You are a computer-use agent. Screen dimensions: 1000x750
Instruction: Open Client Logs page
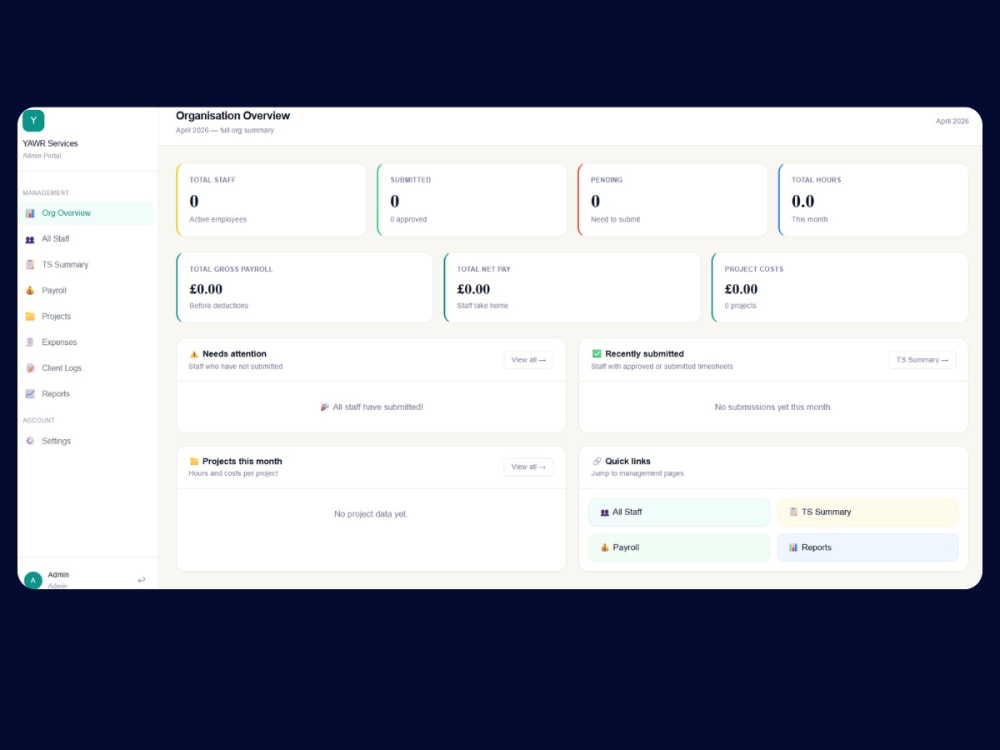click(86, 368)
